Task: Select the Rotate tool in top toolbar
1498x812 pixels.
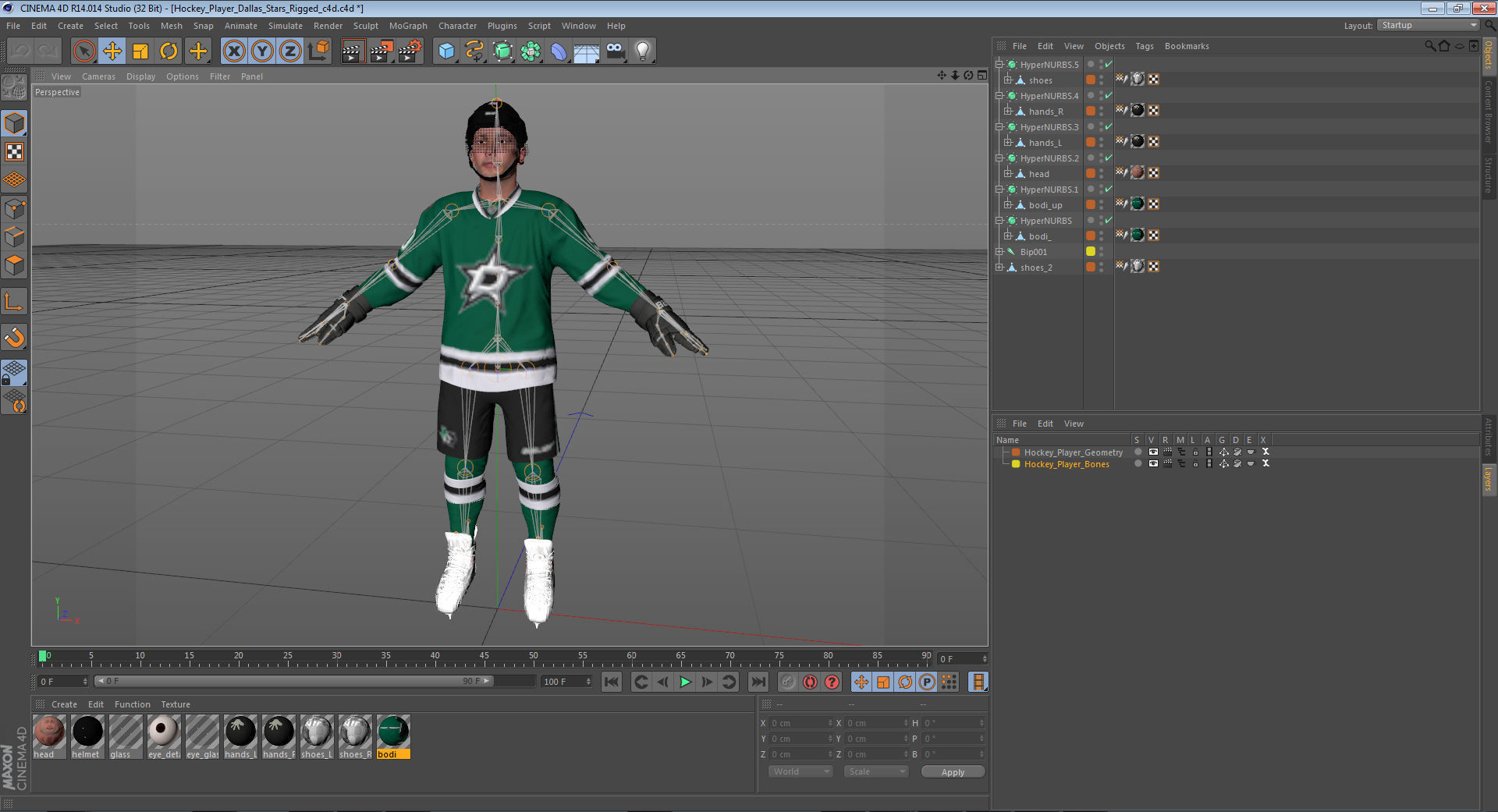Action: pyautogui.click(x=169, y=51)
